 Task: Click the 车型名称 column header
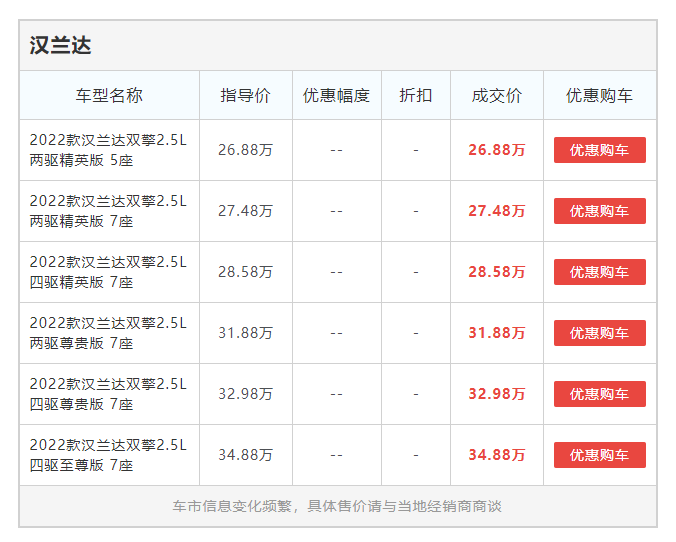(x=109, y=95)
